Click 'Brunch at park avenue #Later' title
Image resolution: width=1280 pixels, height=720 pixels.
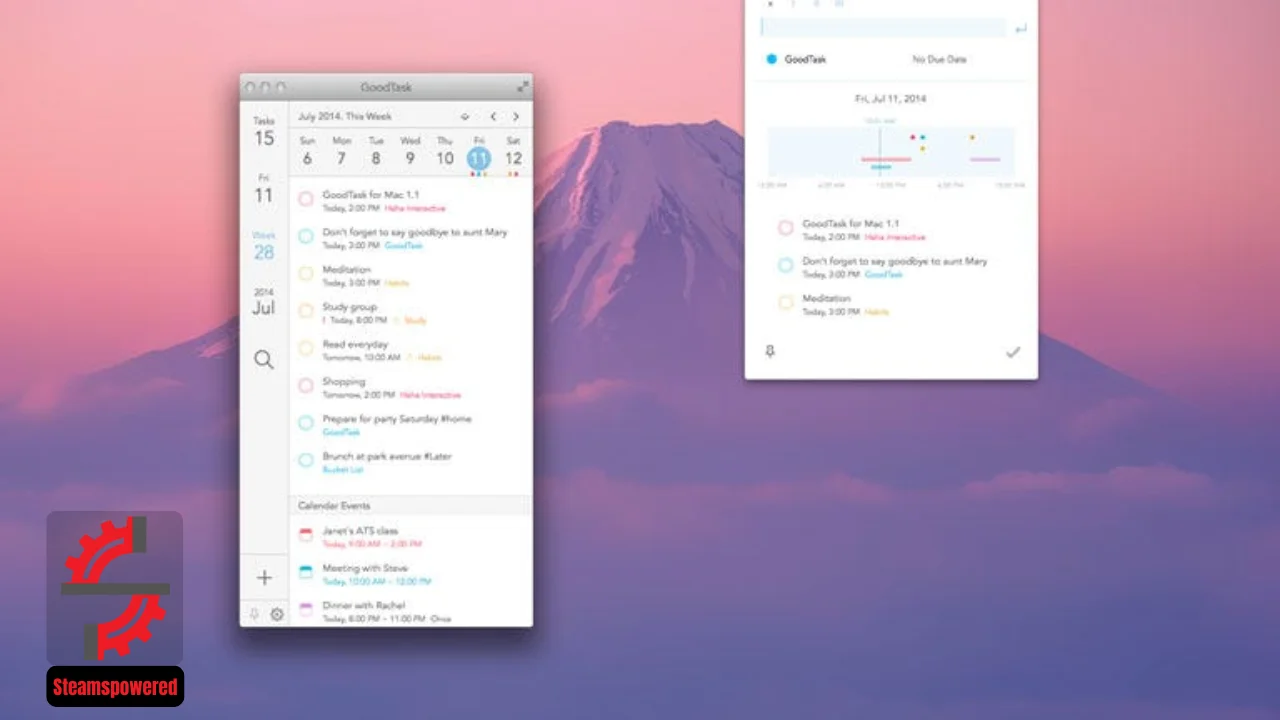(387, 456)
